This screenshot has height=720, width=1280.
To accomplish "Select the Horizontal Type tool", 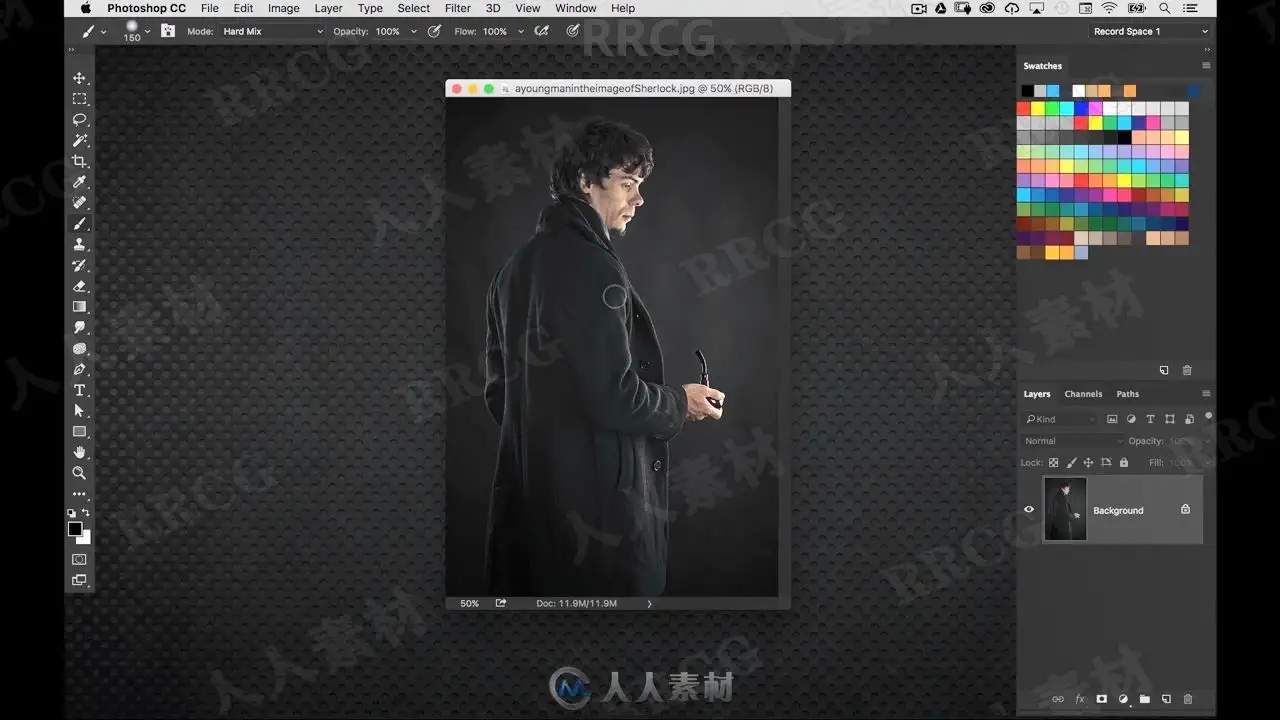I will [80, 391].
